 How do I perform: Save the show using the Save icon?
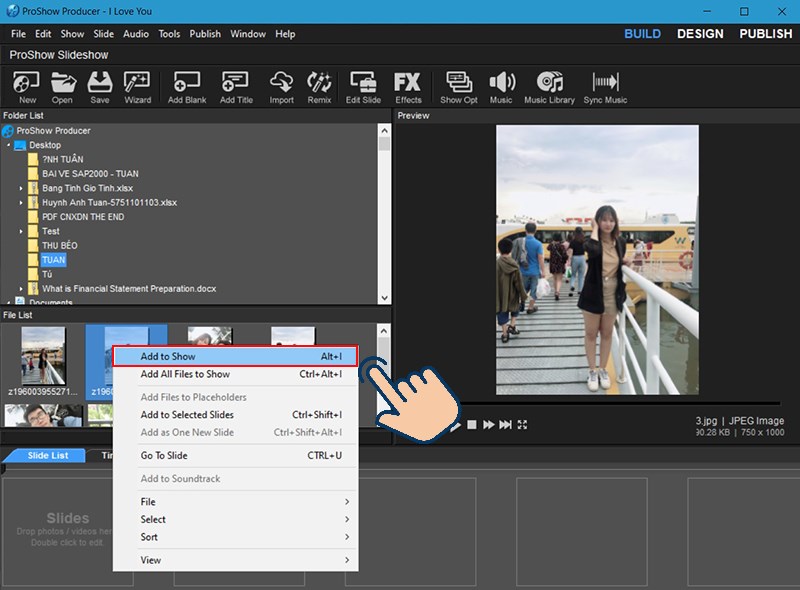coord(99,87)
